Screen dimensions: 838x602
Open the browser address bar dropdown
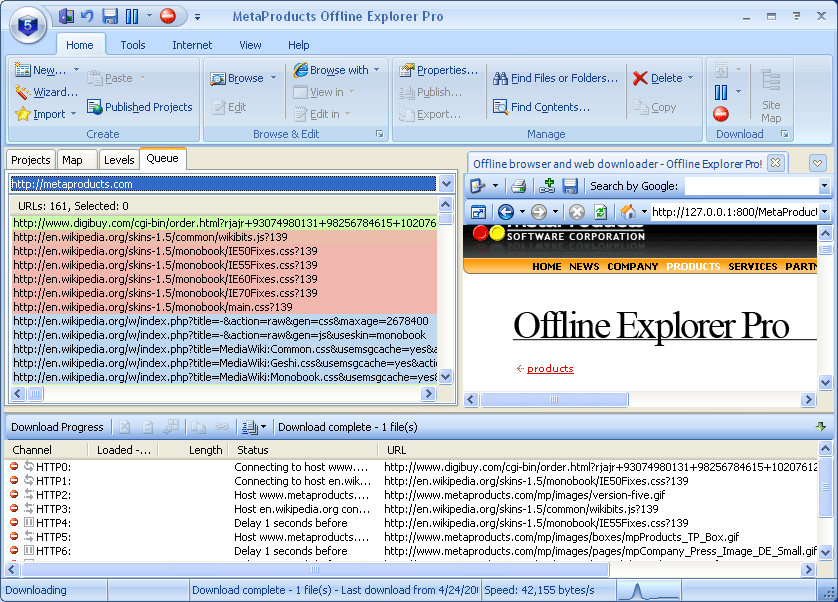pyautogui.click(x=825, y=212)
